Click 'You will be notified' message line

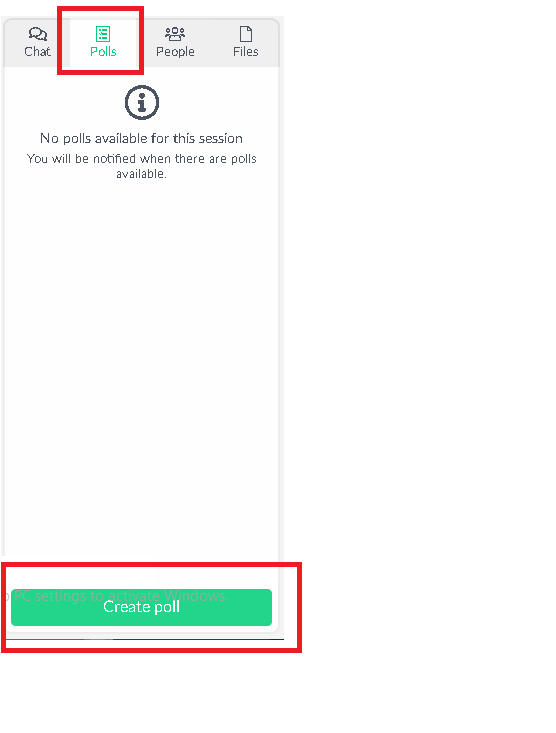(141, 159)
